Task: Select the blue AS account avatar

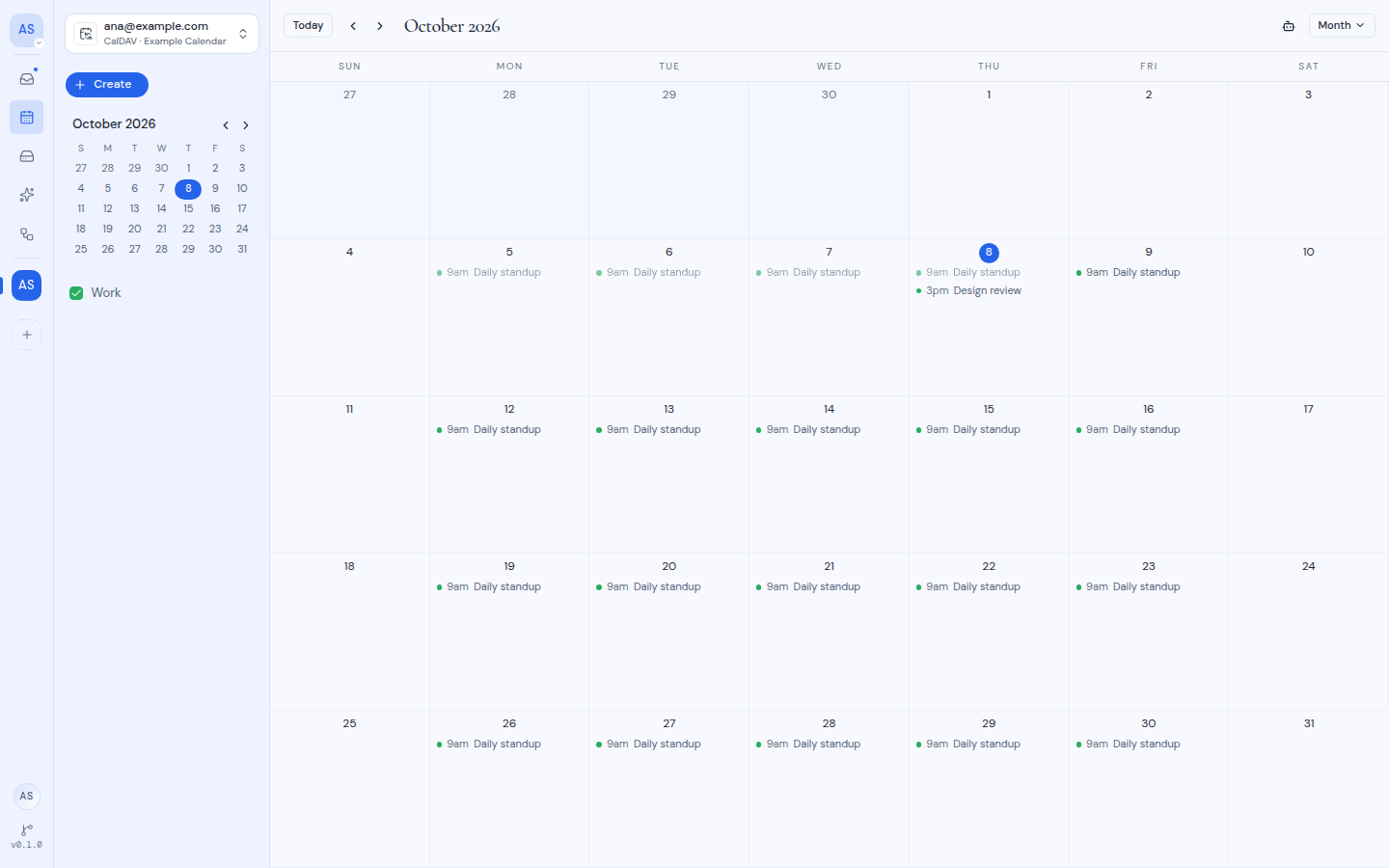Action: pyautogui.click(x=27, y=285)
